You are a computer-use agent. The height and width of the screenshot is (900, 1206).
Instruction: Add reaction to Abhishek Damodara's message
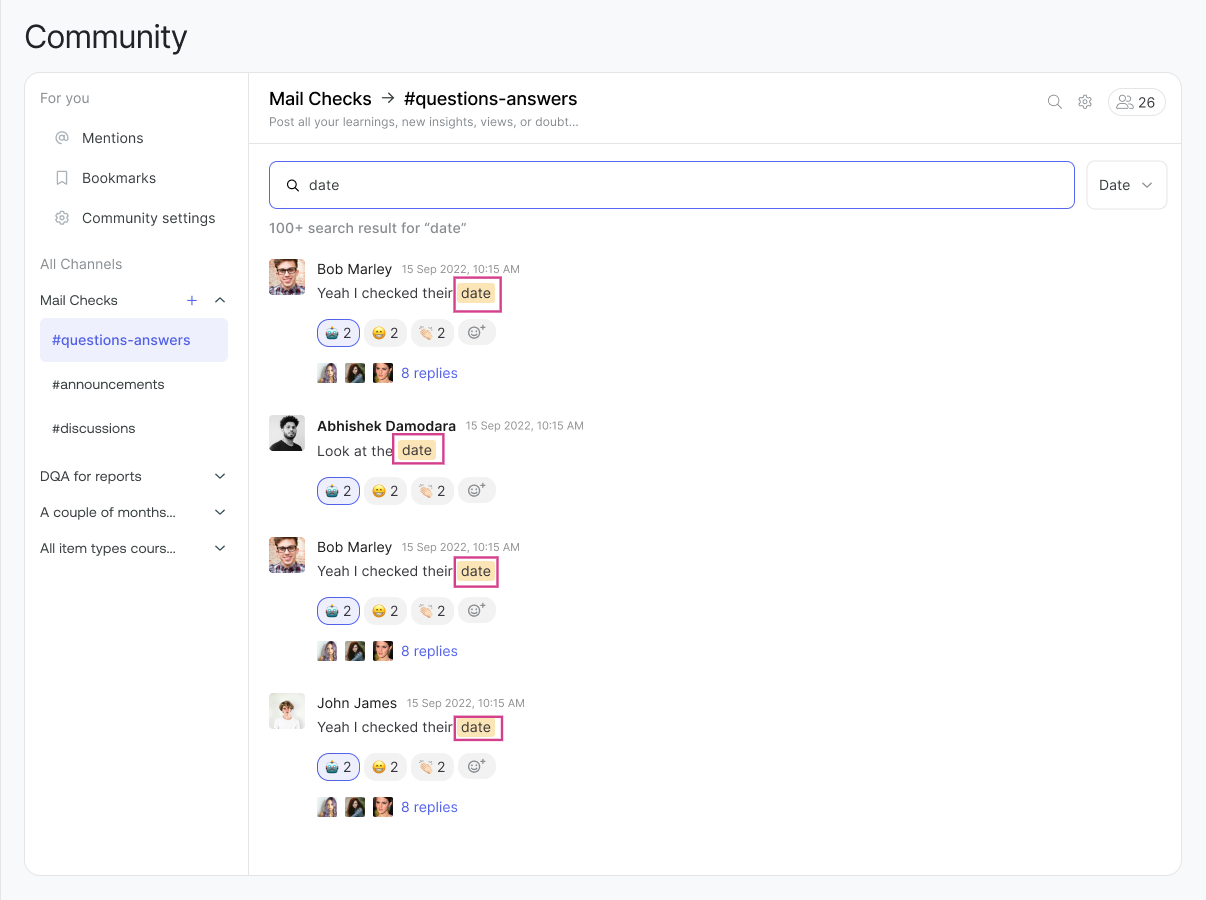477,490
